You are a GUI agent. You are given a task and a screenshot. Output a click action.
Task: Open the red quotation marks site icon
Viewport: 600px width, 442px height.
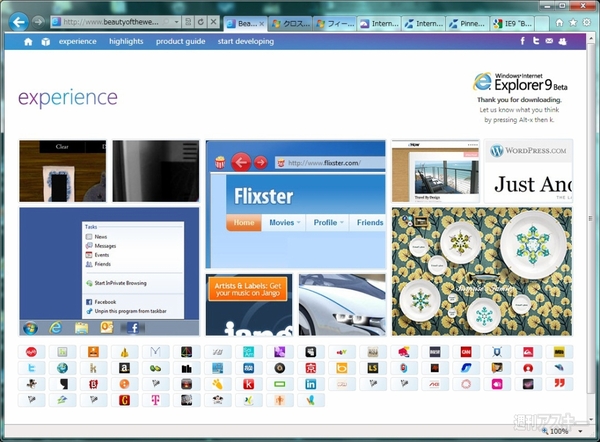pyautogui.click(x=559, y=384)
